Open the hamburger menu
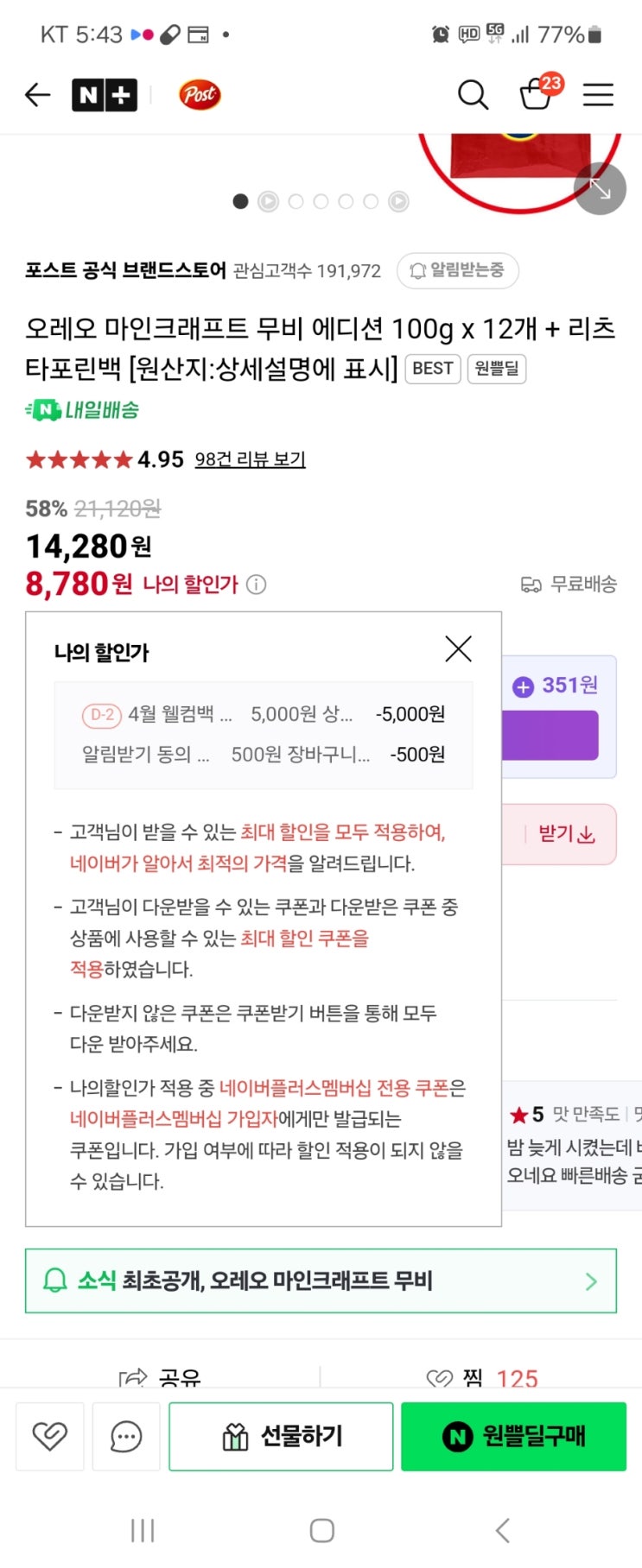This screenshot has width=642, height=1568. point(598,94)
